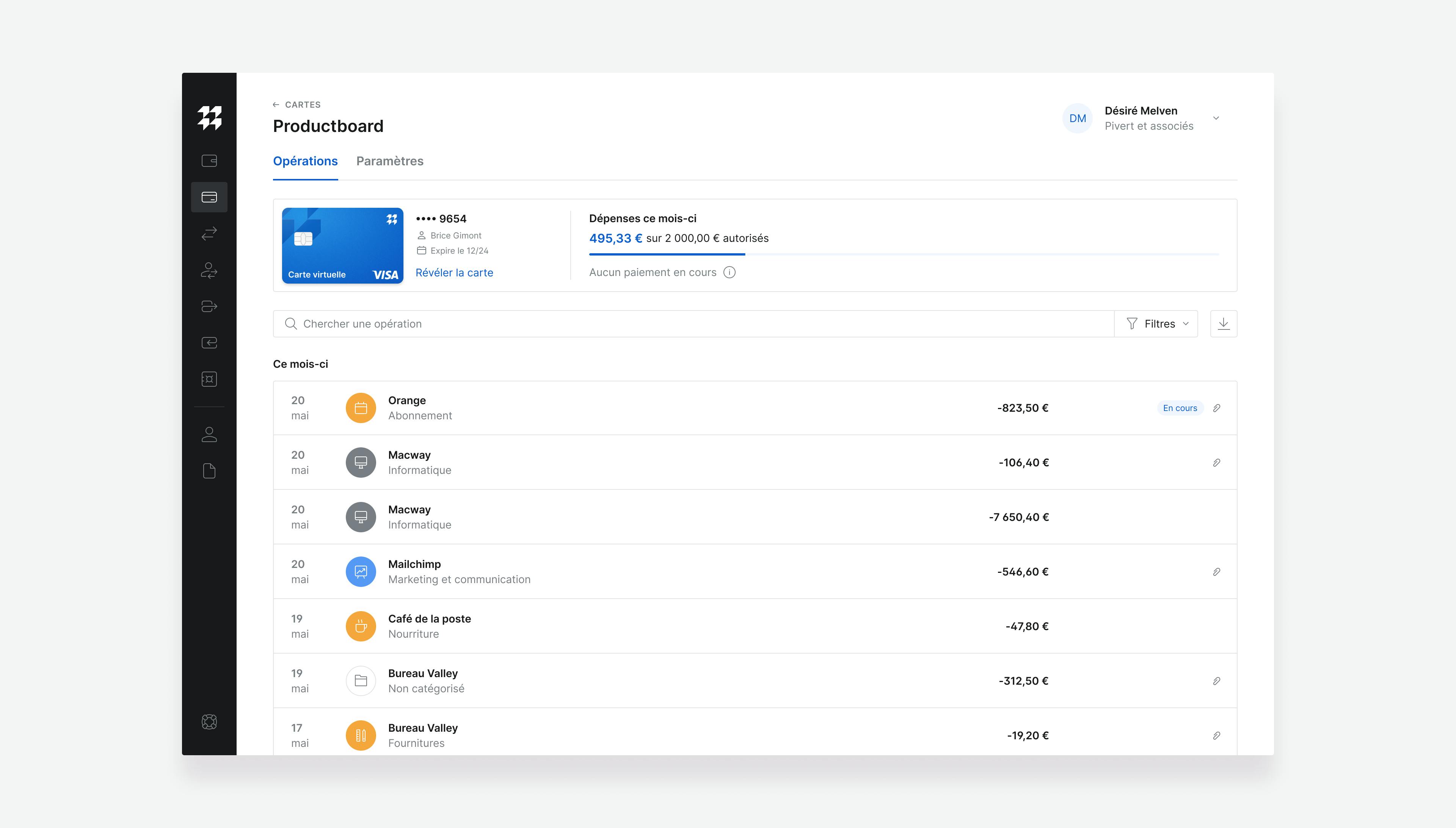Click the Macway -106,40 € category icon
This screenshot has width=1456, height=828.
pyautogui.click(x=361, y=463)
